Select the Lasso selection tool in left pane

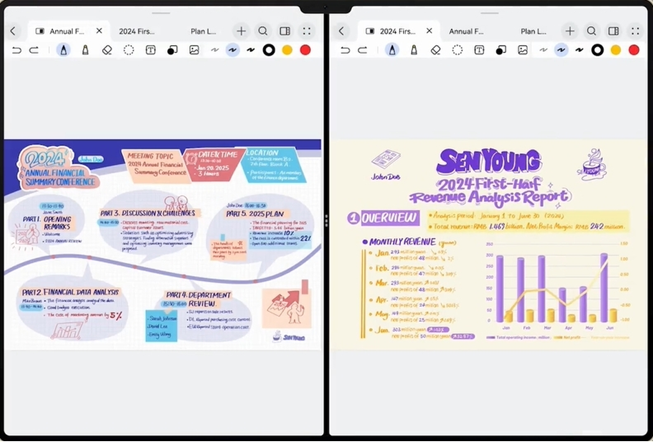(x=129, y=50)
